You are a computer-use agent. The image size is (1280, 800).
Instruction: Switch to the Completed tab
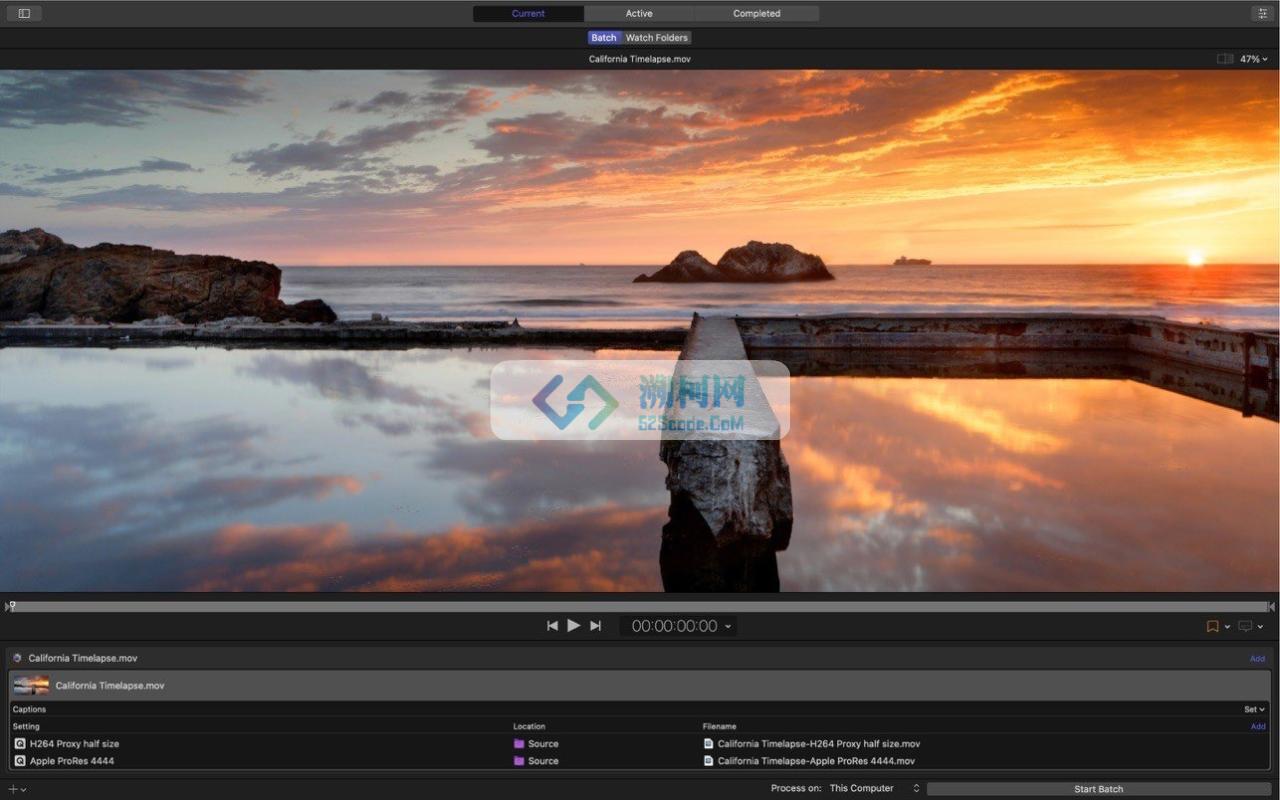(x=756, y=14)
